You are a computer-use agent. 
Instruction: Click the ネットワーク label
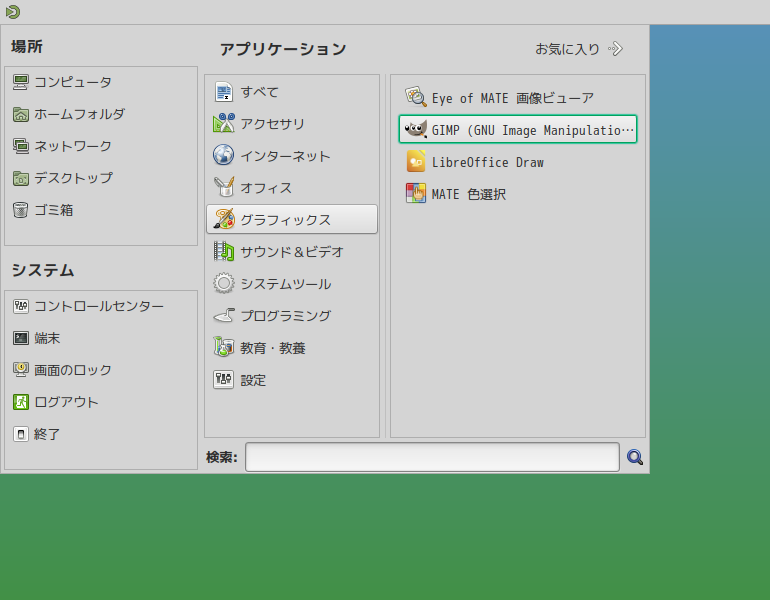pos(73,146)
